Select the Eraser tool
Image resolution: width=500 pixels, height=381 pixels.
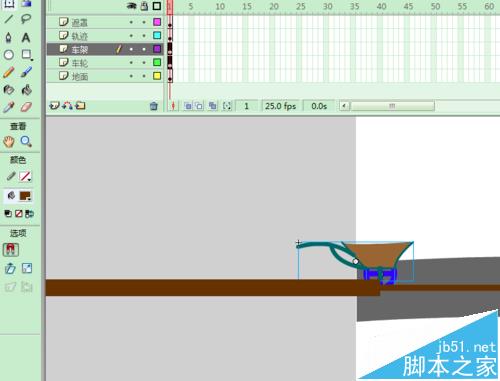pos(26,107)
